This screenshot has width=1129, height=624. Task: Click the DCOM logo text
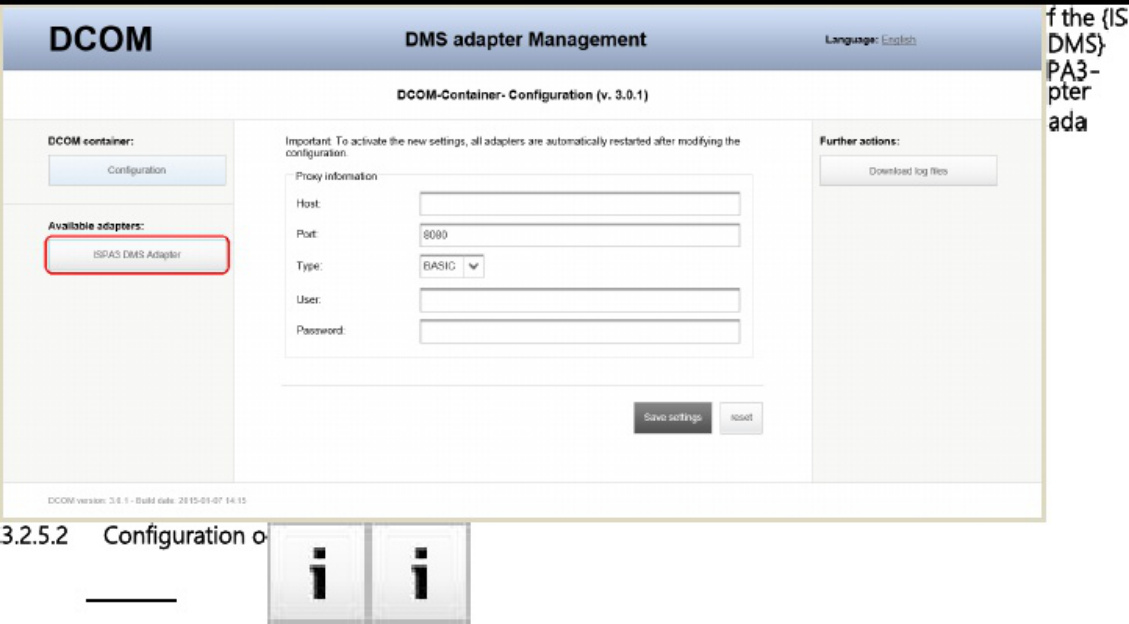100,39
